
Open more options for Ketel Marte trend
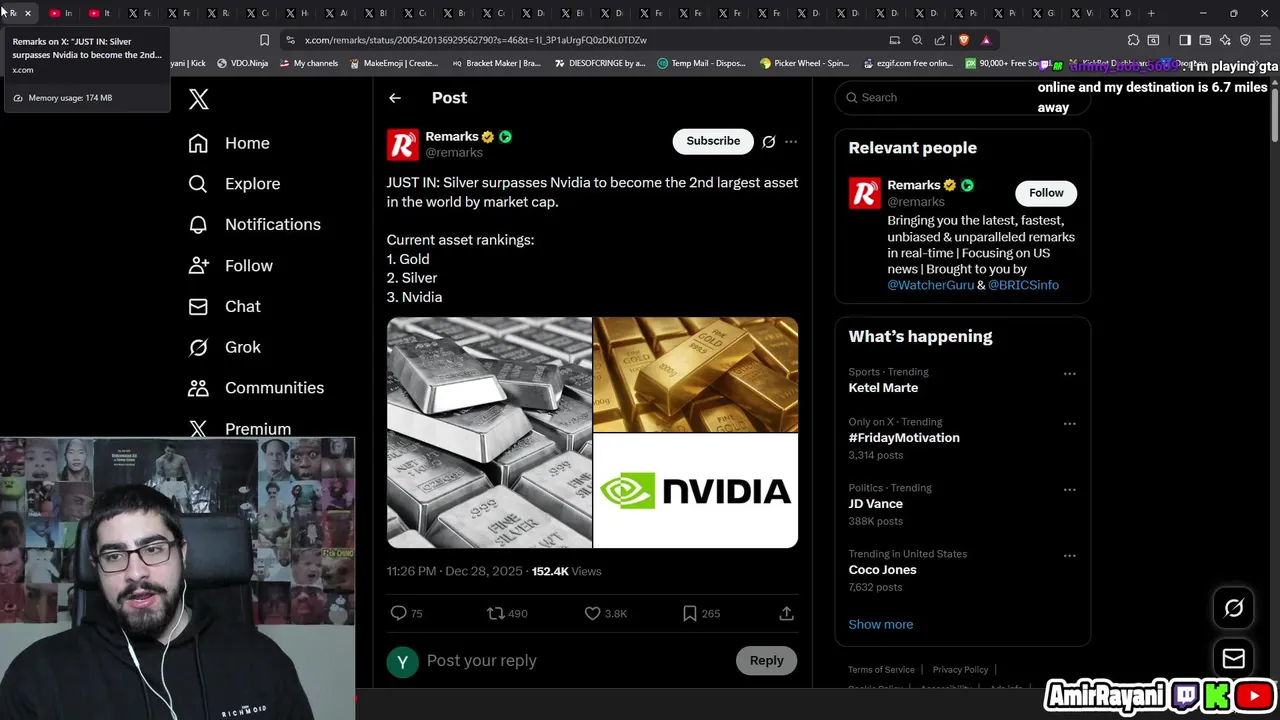1069,374
